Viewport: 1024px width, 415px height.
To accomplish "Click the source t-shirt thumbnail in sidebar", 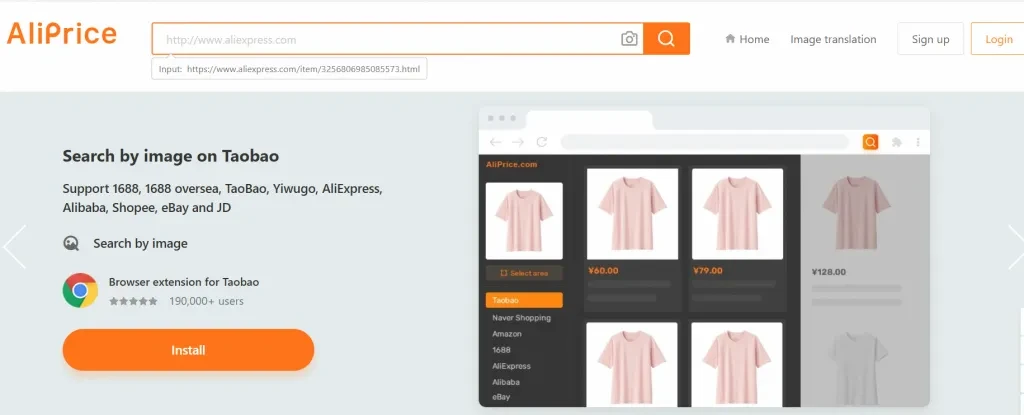I will point(524,221).
